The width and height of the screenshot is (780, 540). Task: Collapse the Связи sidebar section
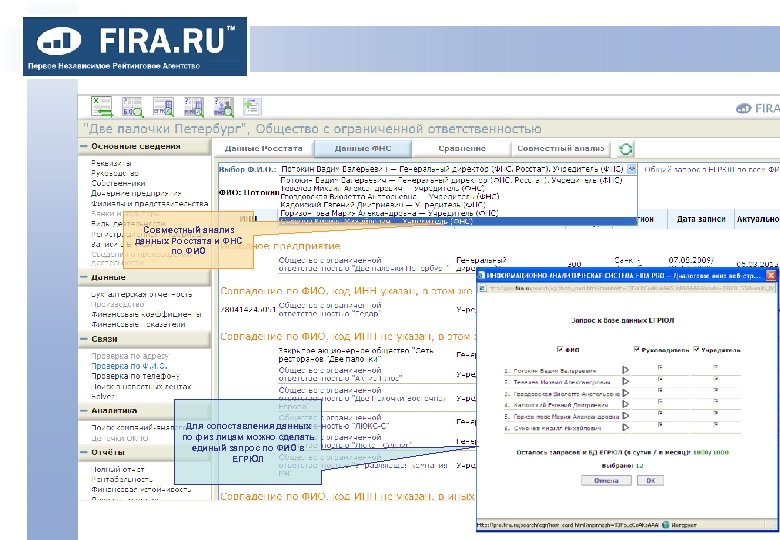point(84,339)
